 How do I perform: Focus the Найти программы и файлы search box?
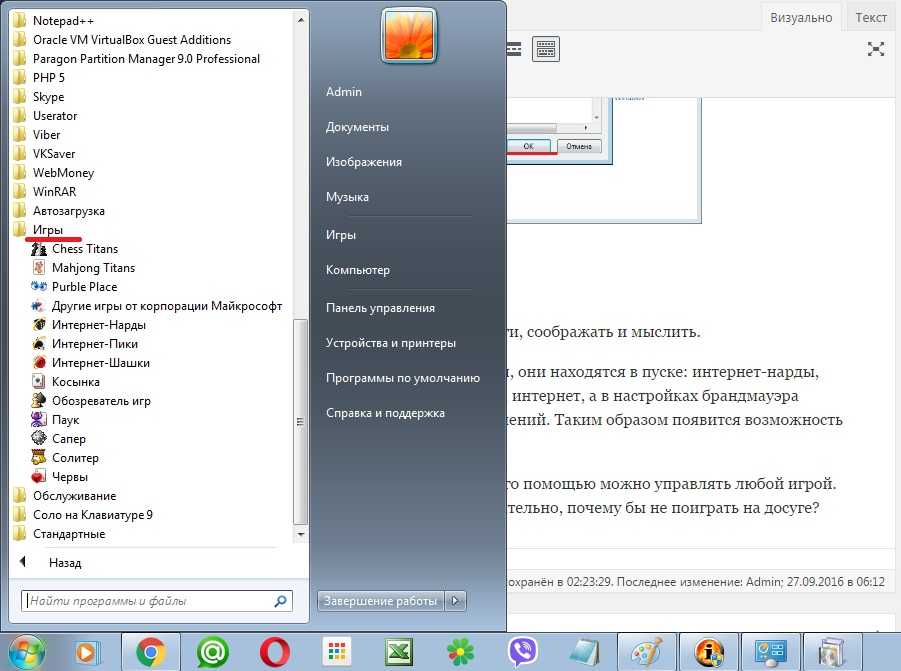[x=148, y=601]
